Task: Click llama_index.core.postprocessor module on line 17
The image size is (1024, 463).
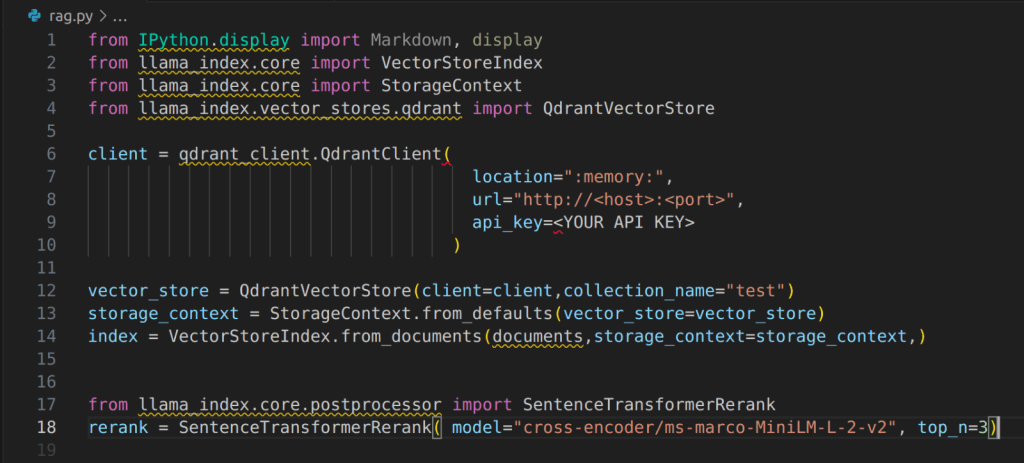Action: (x=291, y=405)
